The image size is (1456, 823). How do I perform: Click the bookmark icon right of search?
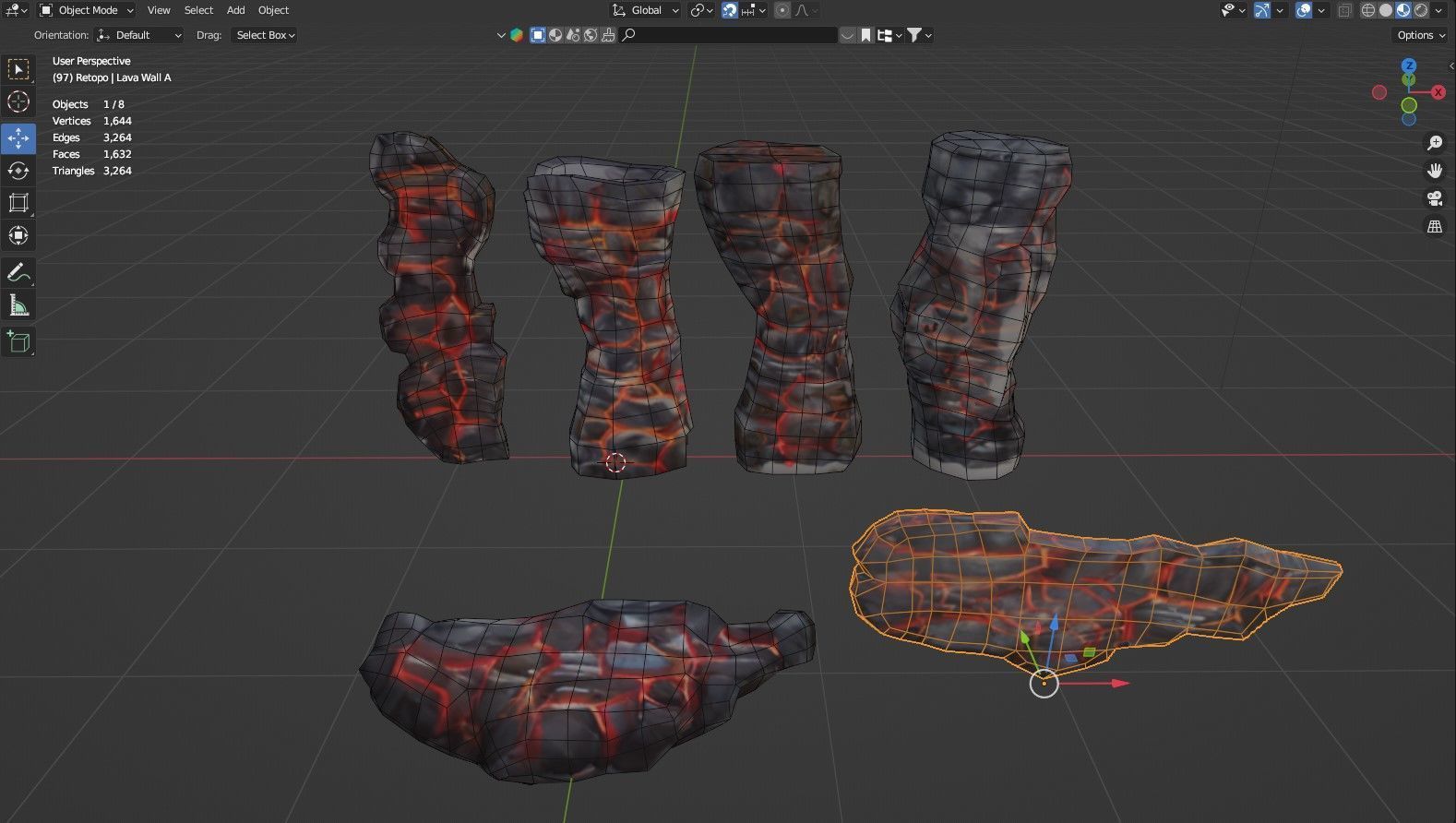[x=865, y=35]
